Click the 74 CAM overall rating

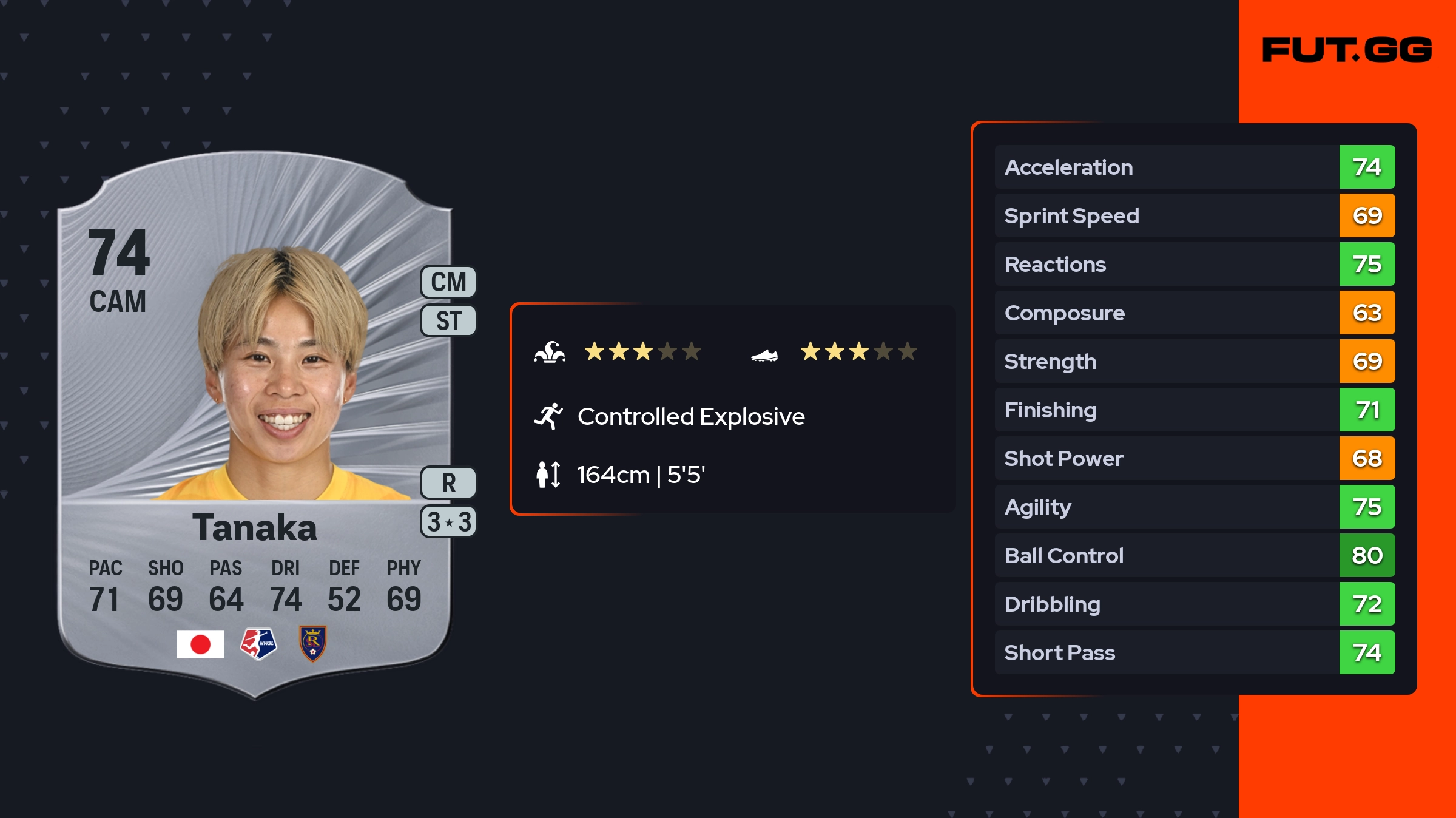click(119, 270)
